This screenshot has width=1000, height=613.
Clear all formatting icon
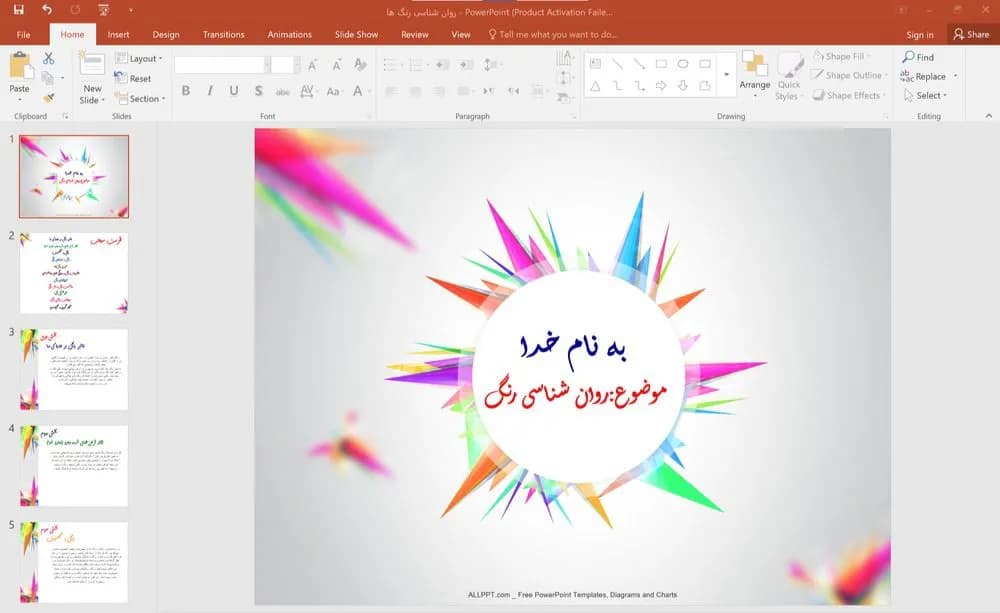click(360, 64)
